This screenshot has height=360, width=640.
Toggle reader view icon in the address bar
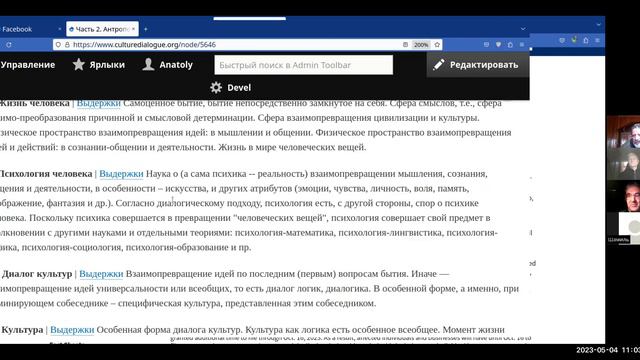click(405, 45)
